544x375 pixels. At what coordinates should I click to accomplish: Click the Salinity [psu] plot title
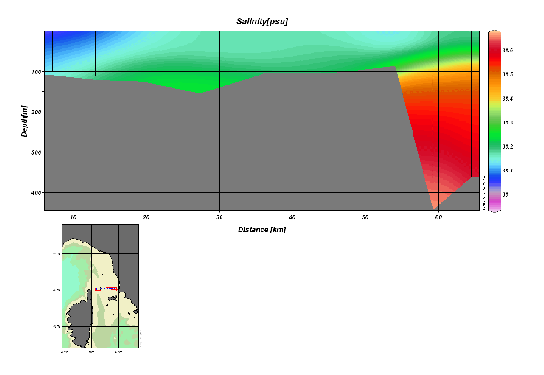262,22
